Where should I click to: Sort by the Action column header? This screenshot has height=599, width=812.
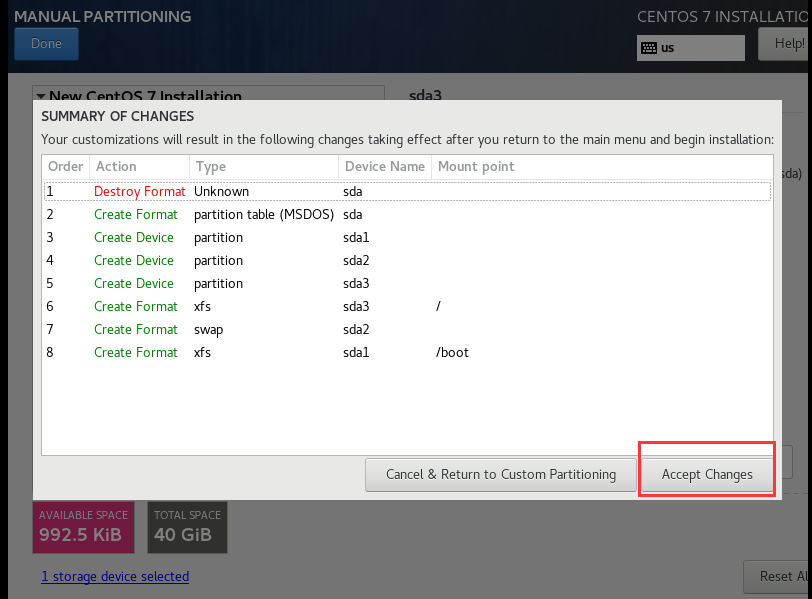click(139, 167)
